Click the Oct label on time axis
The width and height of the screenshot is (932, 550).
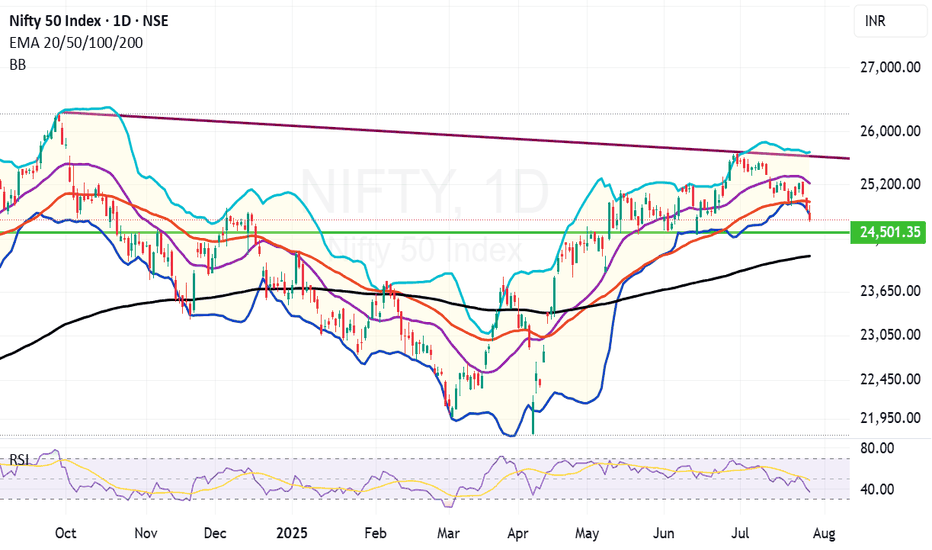click(x=65, y=533)
